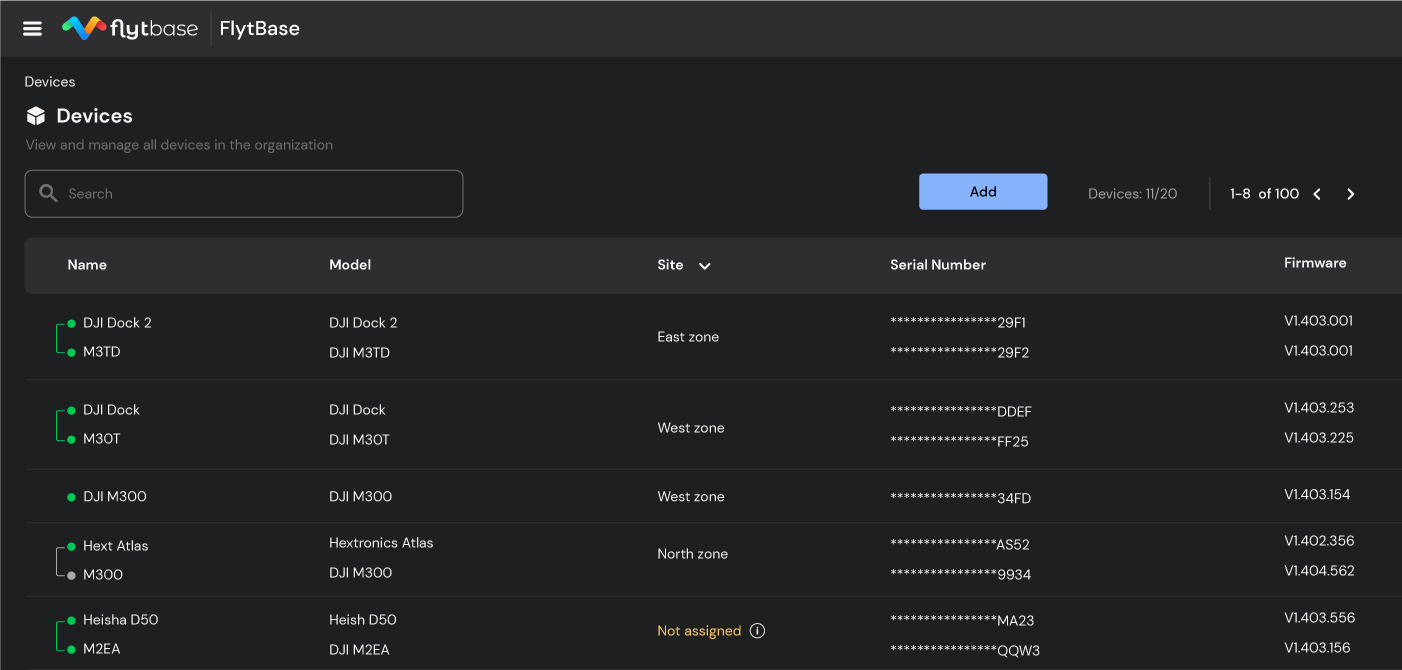Click firmware version V1.403.556
The height and width of the screenshot is (670, 1402).
[x=1319, y=618]
